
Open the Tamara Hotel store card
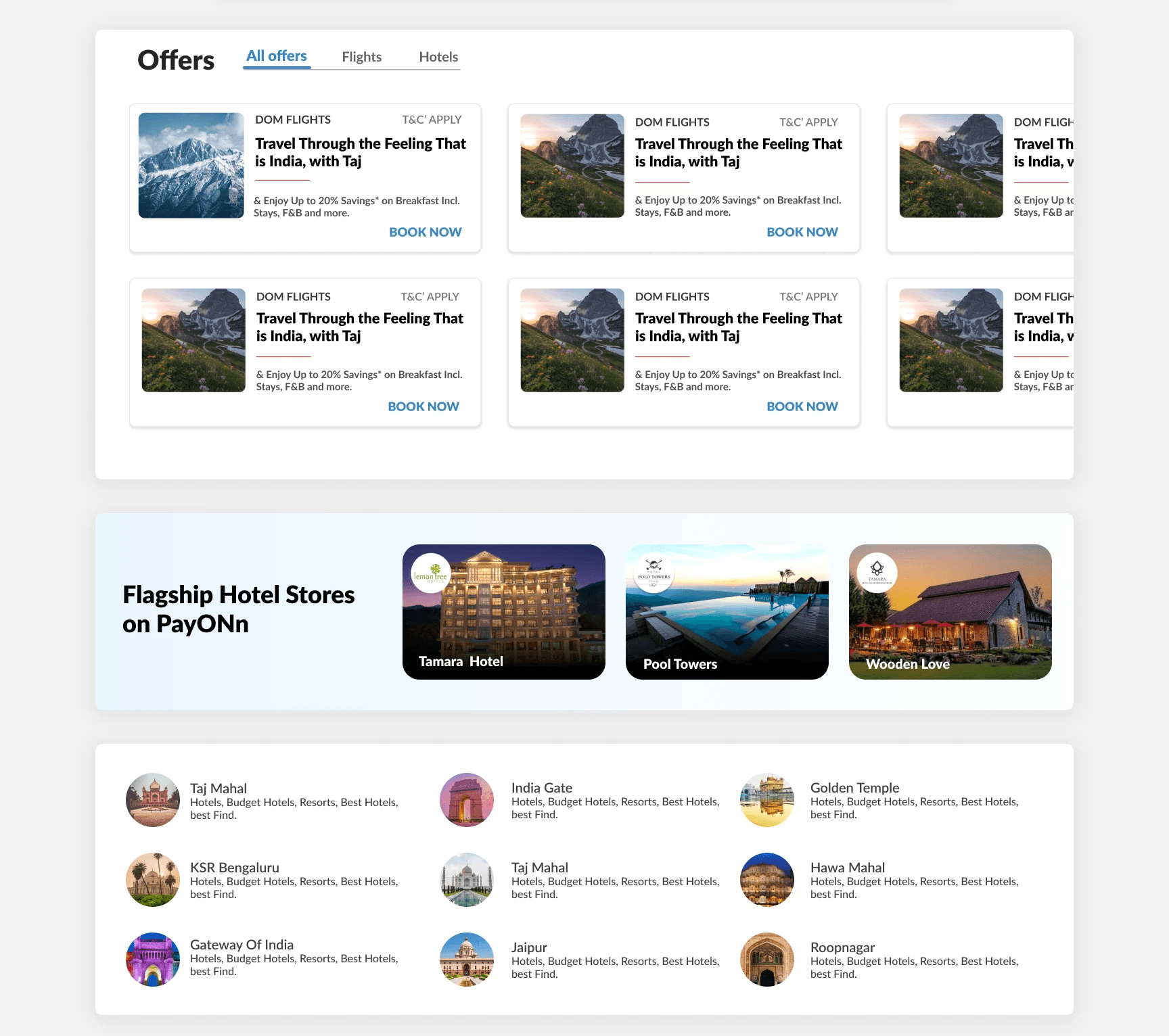(x=504, y=612)
